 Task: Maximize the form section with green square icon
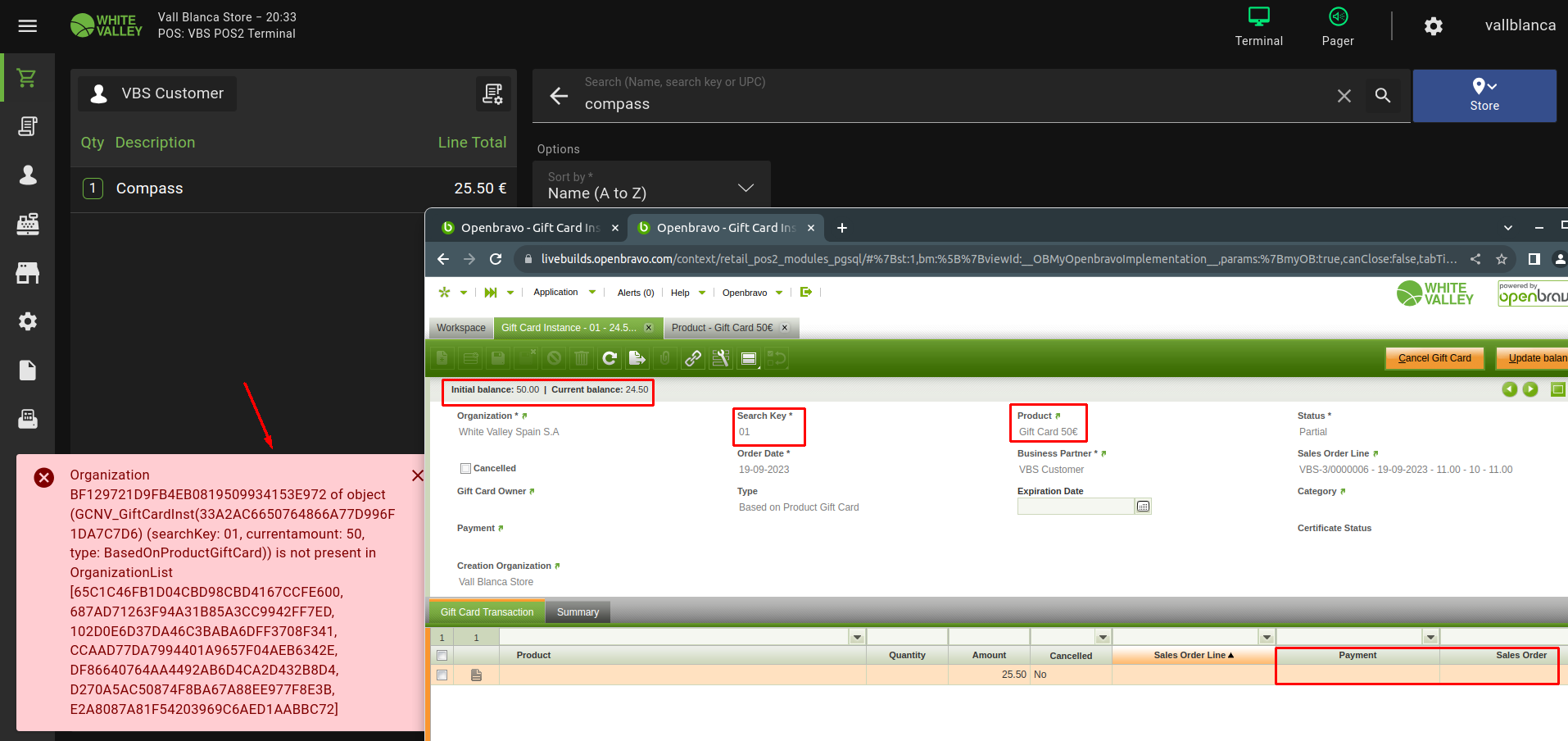tap(1558, 389)
